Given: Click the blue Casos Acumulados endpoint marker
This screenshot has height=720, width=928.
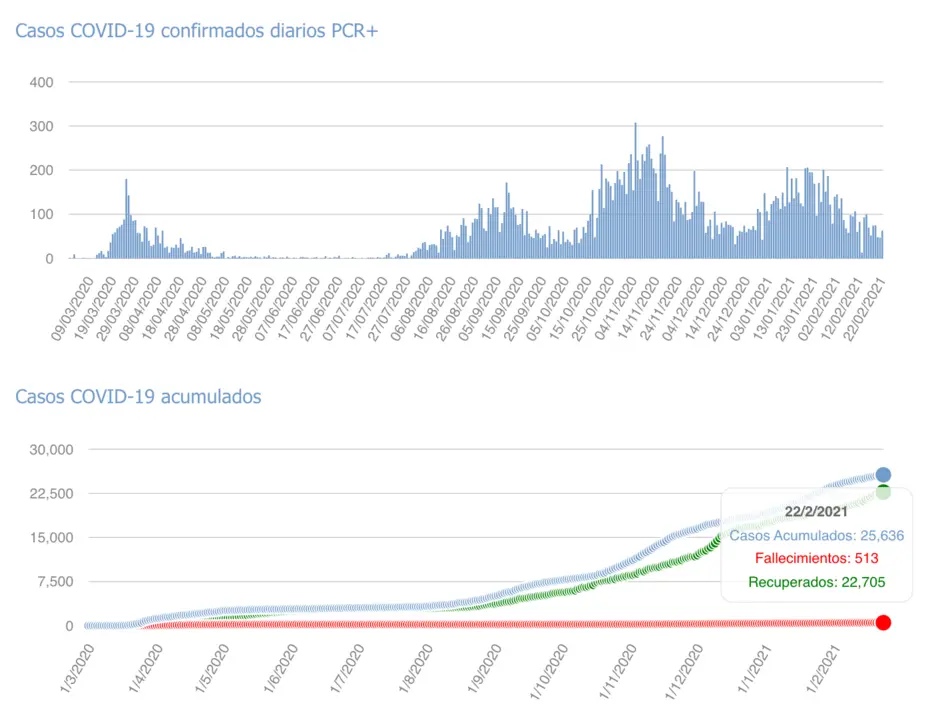Looking at the screenshot, I should 883,475.
